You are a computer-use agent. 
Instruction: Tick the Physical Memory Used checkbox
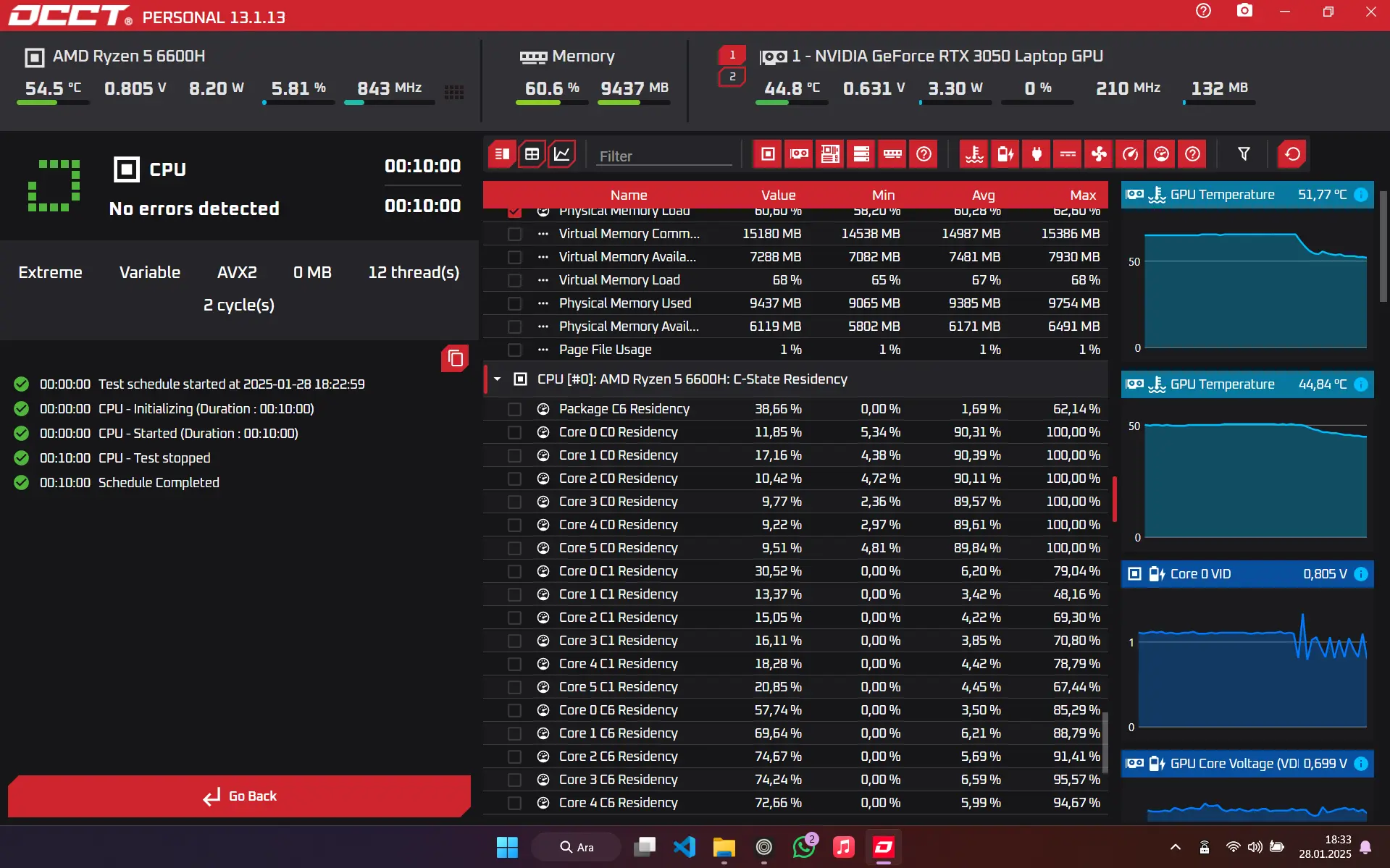(x=514, y=304)
